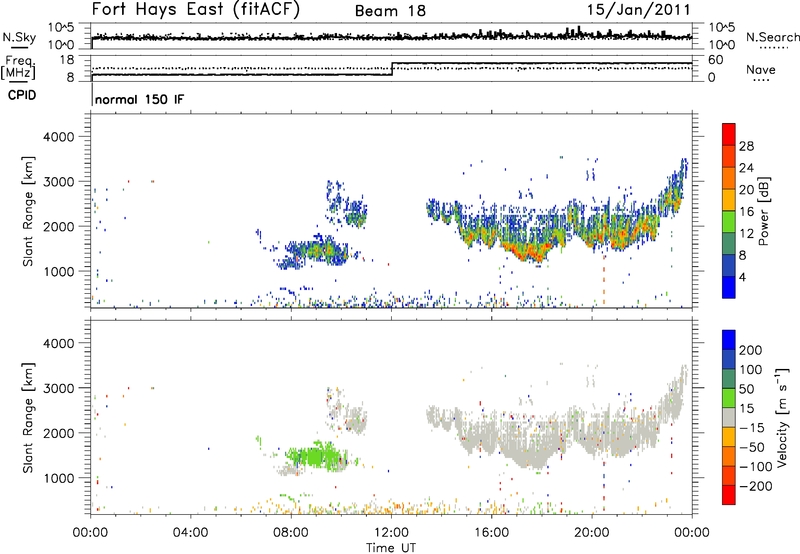Click the red bottom segment of the Velocity colorbar
The width and height of the screenshot is (800, 554).
click(729, 495)
